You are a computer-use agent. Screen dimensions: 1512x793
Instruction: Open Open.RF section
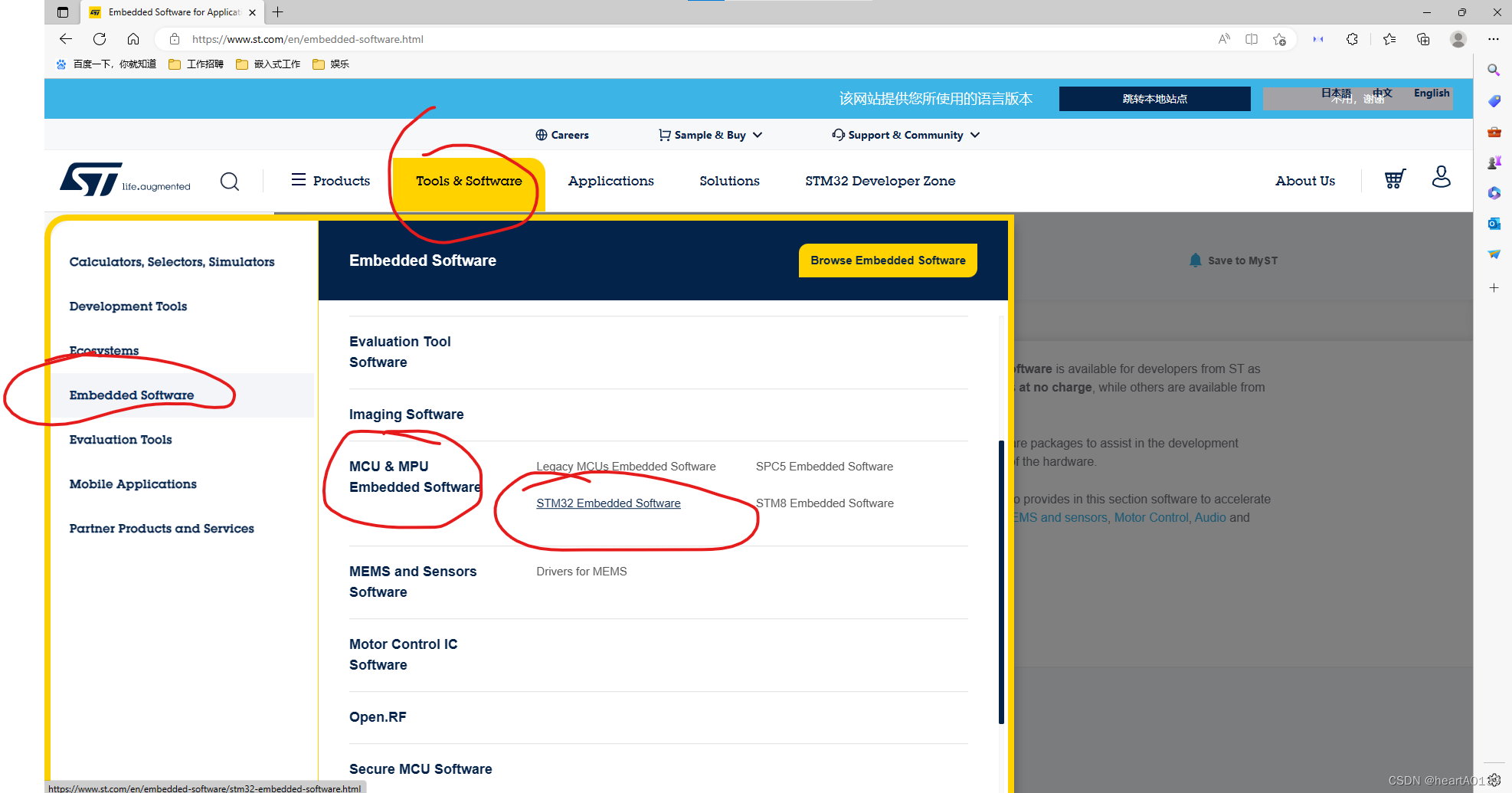tap(378, 717)
